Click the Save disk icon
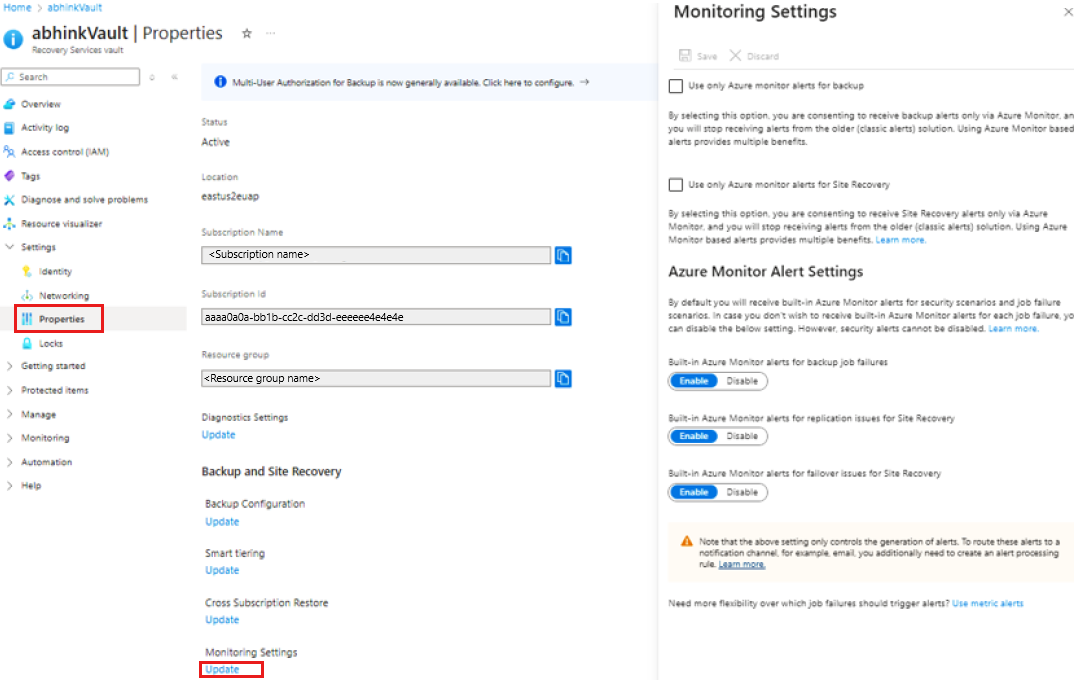This screenshot has width=1074, height=680. tap(685, 55)
